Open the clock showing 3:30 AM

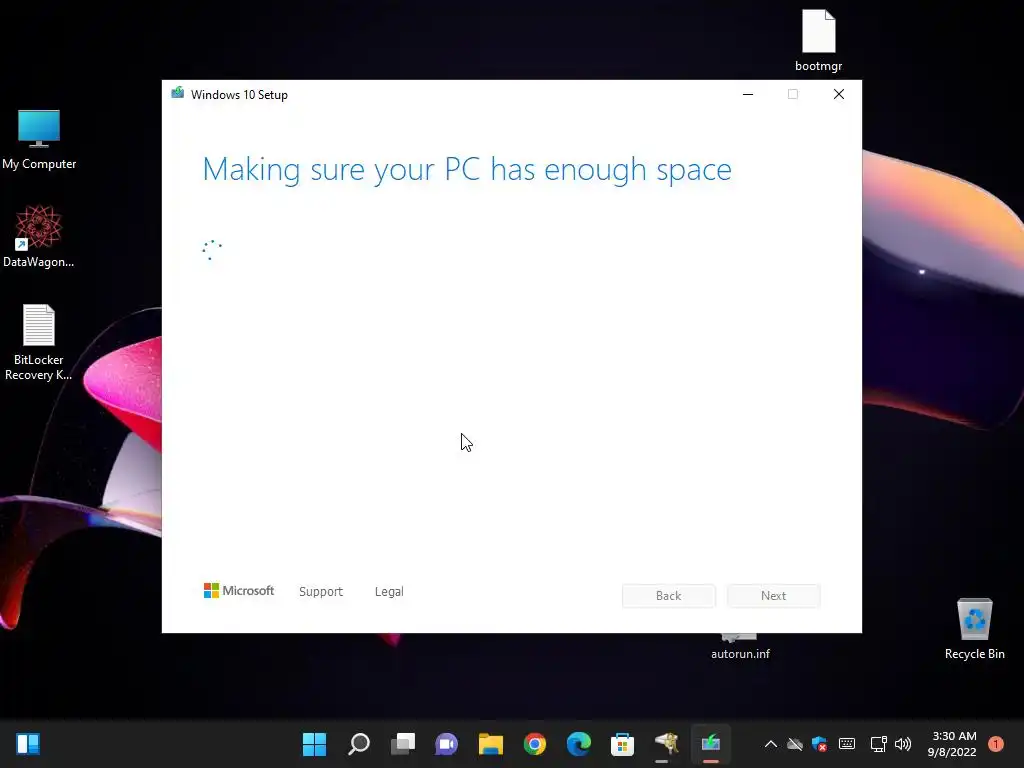(952, 744)
